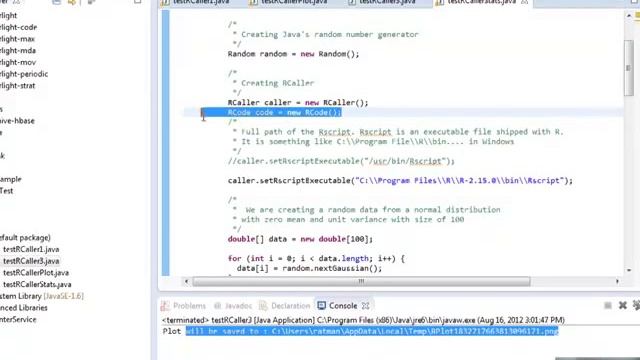Click the editor vertical scrollbar up arrow
640x360 pixels.
point(629,16)
